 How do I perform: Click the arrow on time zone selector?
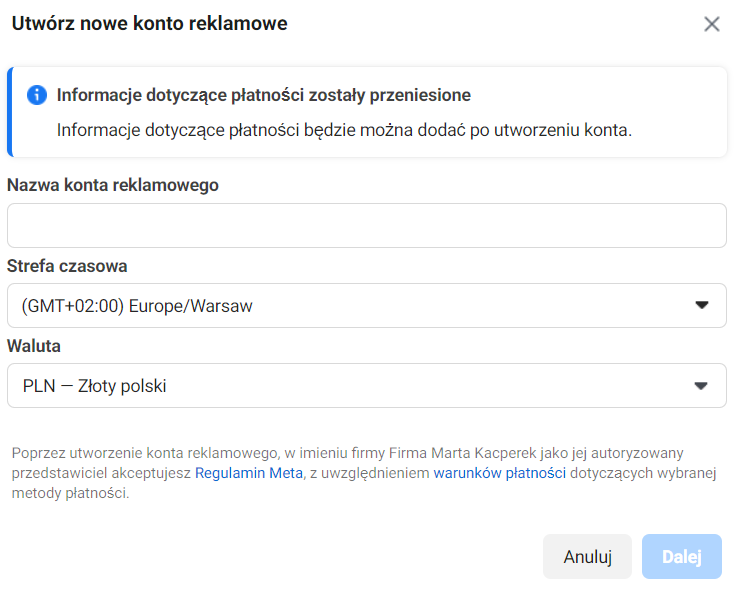click(x=701, y=306)
